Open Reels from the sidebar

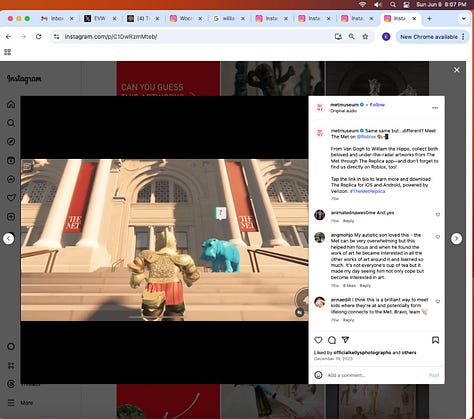11,160
